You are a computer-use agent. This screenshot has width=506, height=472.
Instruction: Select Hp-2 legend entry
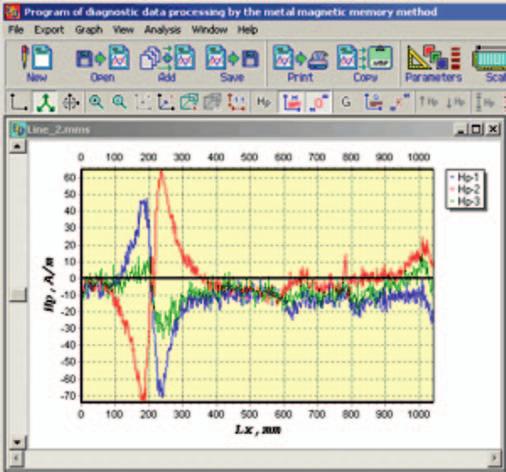click(465, 189)
